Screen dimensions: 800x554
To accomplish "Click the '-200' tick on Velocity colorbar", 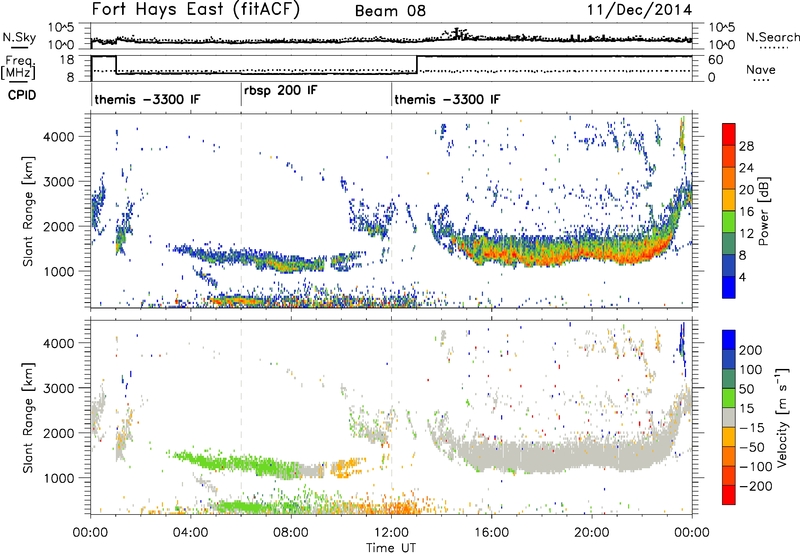I will (755, 486).
